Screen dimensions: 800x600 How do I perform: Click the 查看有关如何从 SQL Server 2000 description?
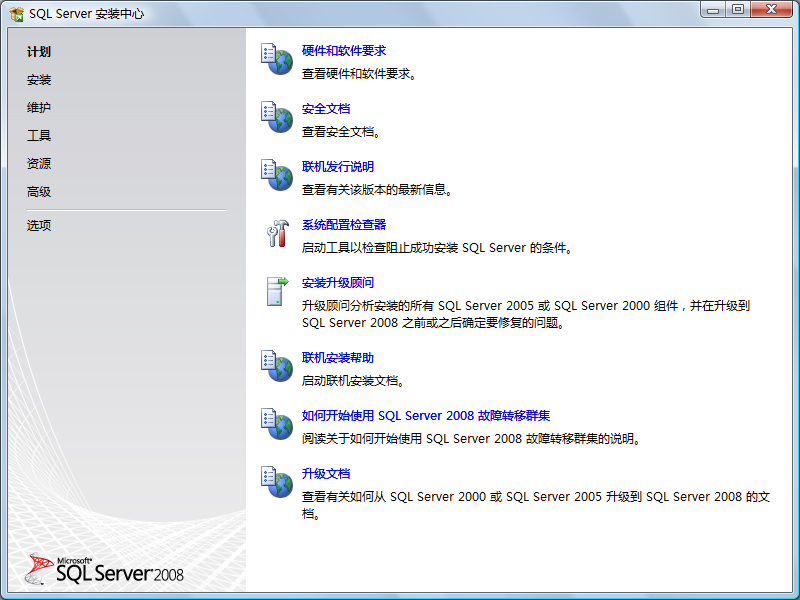(536, 505)
